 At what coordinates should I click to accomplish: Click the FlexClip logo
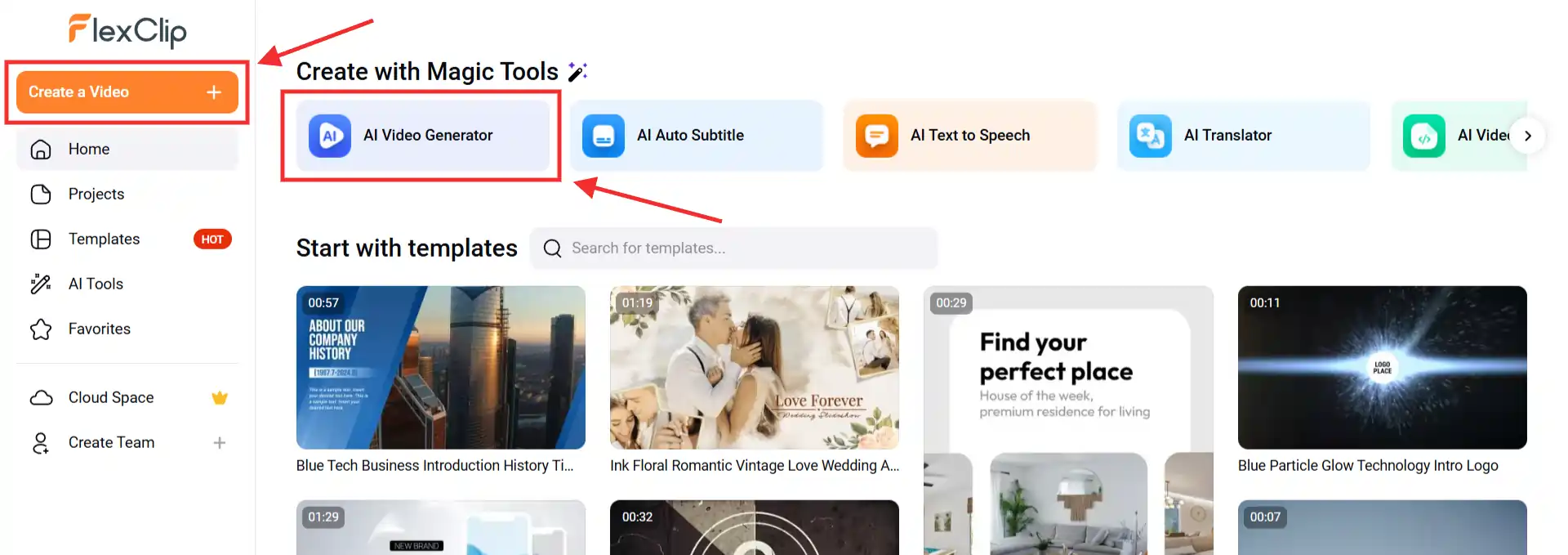127,31
